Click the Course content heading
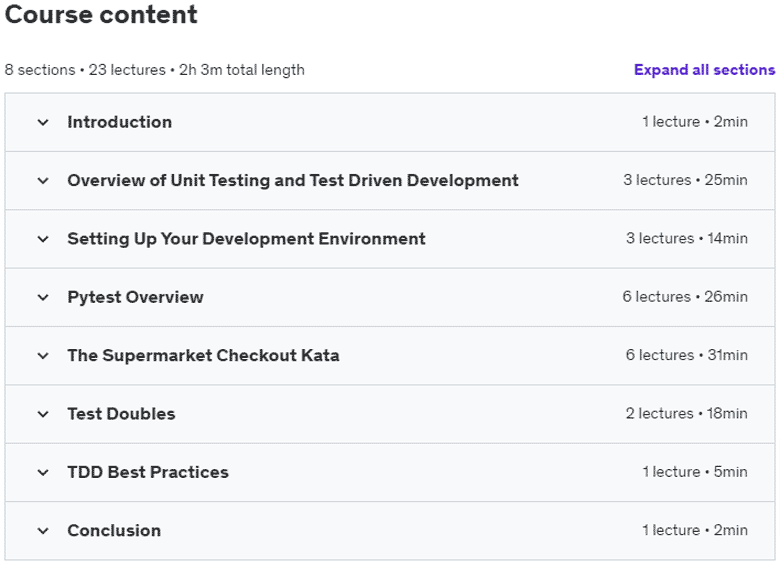This screenshot has width=780, height=566. [101, 14]
